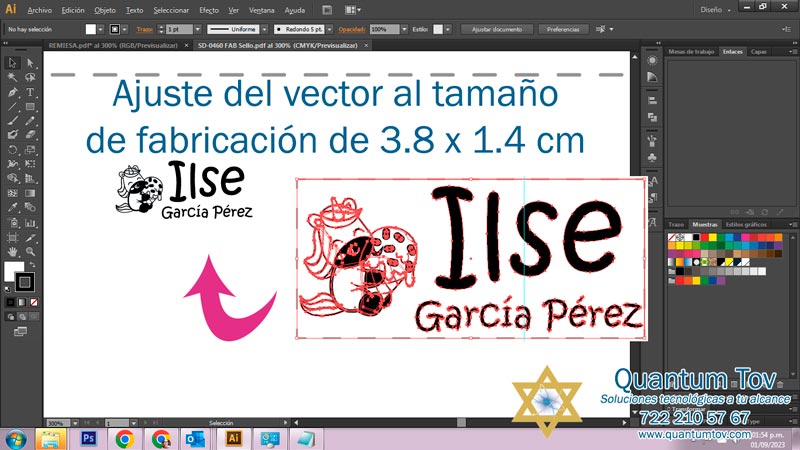The height and width of the screenshot is (450, 800).
Task: Activate Gradient mode button in toolbox
Action: (22, 303)
